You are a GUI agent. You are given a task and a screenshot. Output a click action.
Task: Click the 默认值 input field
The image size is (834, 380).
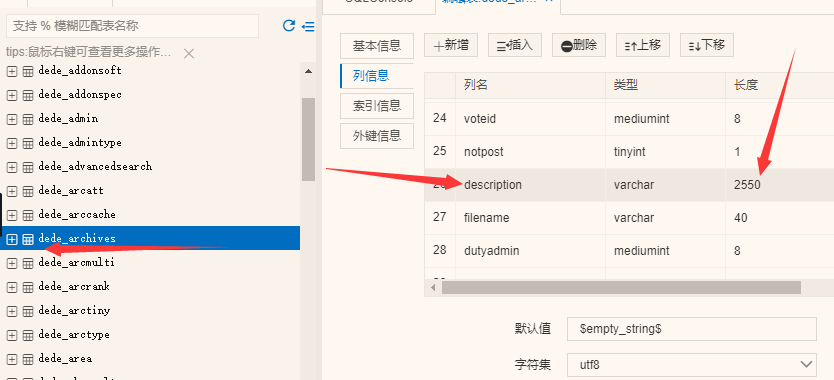tap(691, 329)
